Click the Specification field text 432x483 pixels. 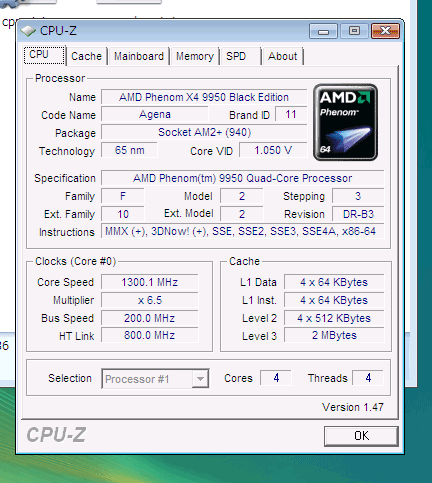(x=243, y=178)
